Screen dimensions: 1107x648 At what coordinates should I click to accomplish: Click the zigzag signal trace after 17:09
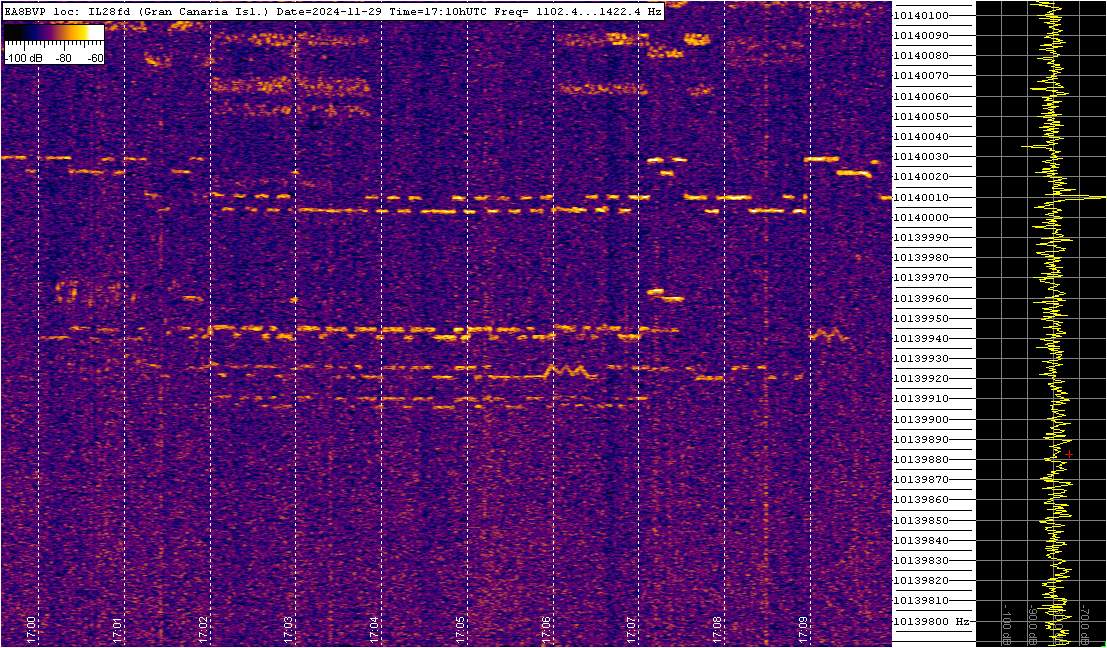[829, 335]
